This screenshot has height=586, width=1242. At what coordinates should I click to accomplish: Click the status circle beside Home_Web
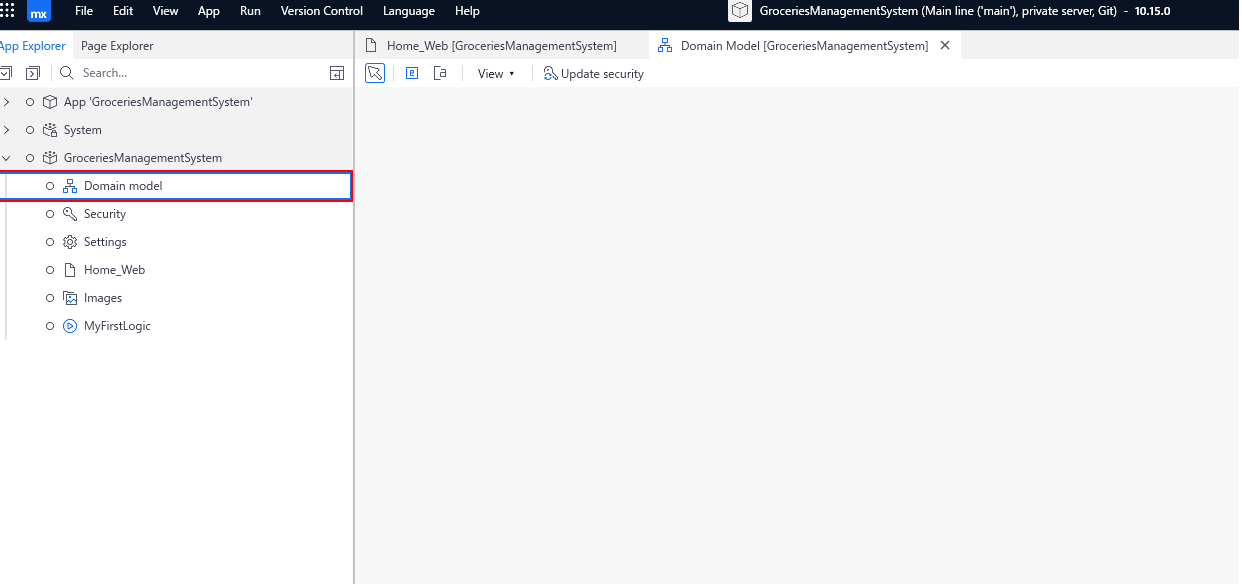click(50, 270)
